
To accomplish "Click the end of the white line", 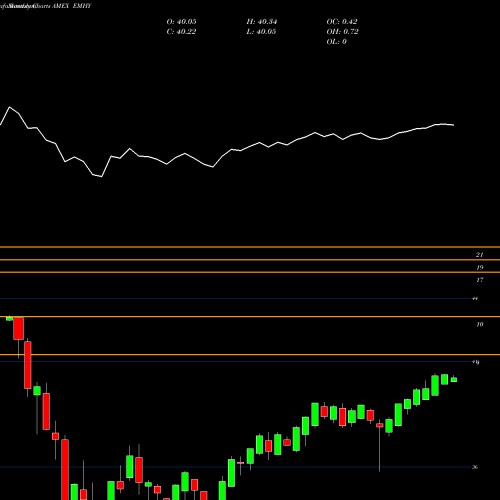I will tap(453, 125).
